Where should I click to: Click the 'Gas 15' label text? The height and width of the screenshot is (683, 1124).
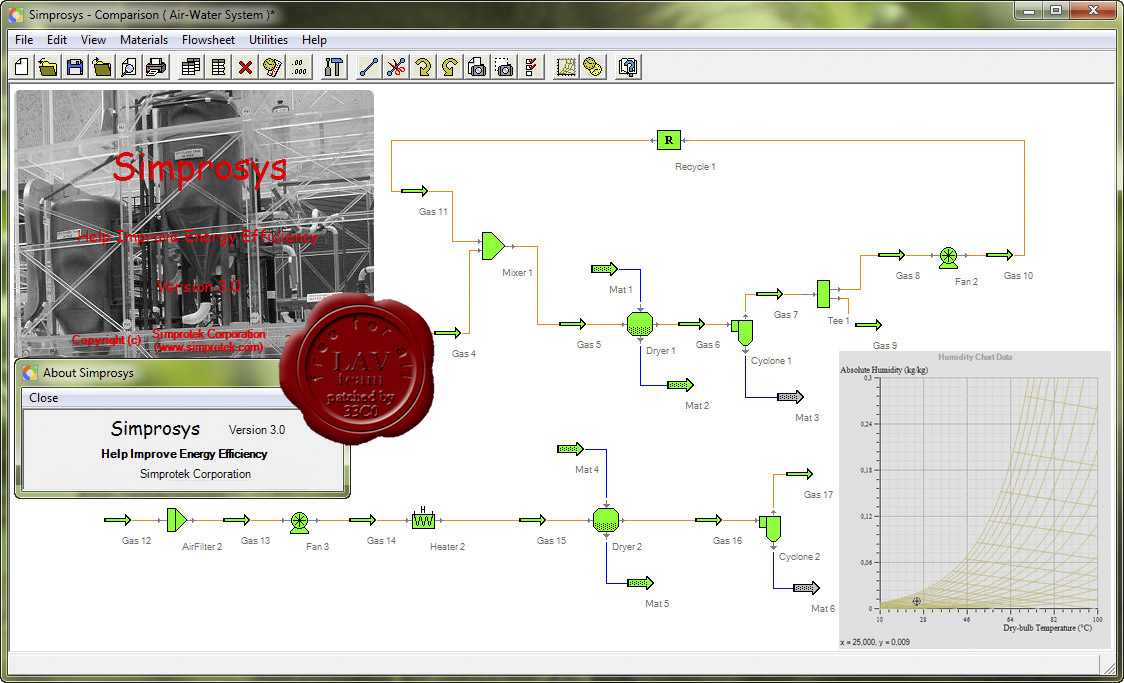[551, 540]
